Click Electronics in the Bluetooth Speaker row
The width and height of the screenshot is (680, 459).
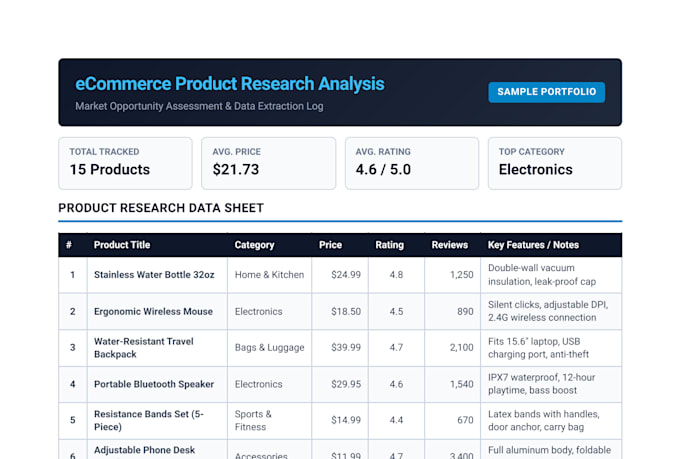[x=269, y=384]
